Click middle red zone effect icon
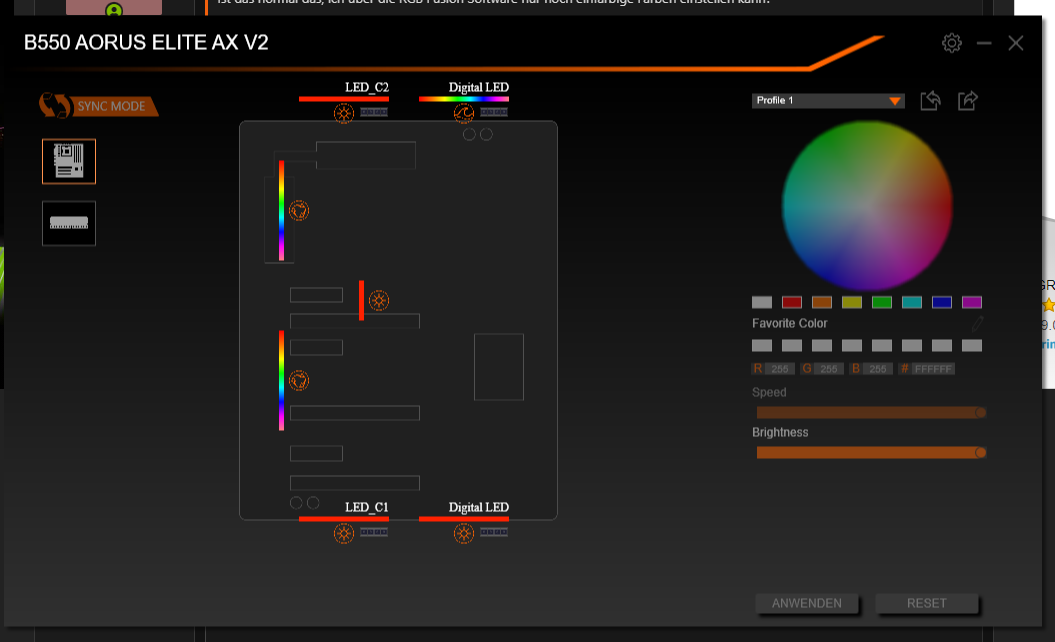1055x642 pixels. pos(379,300)
